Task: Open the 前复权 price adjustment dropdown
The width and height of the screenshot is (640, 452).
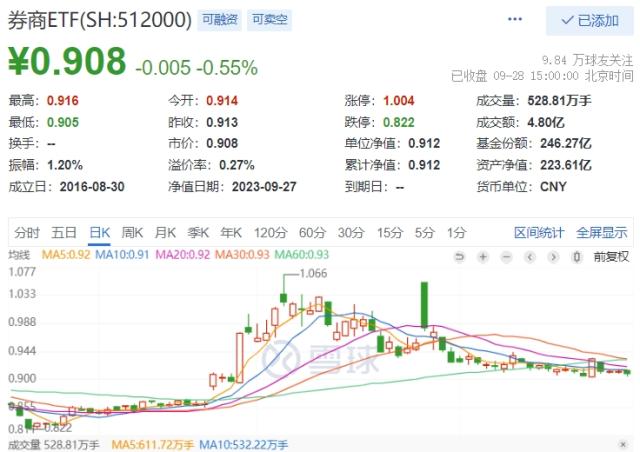Action: pyautogui.click(x=611, y=257)
